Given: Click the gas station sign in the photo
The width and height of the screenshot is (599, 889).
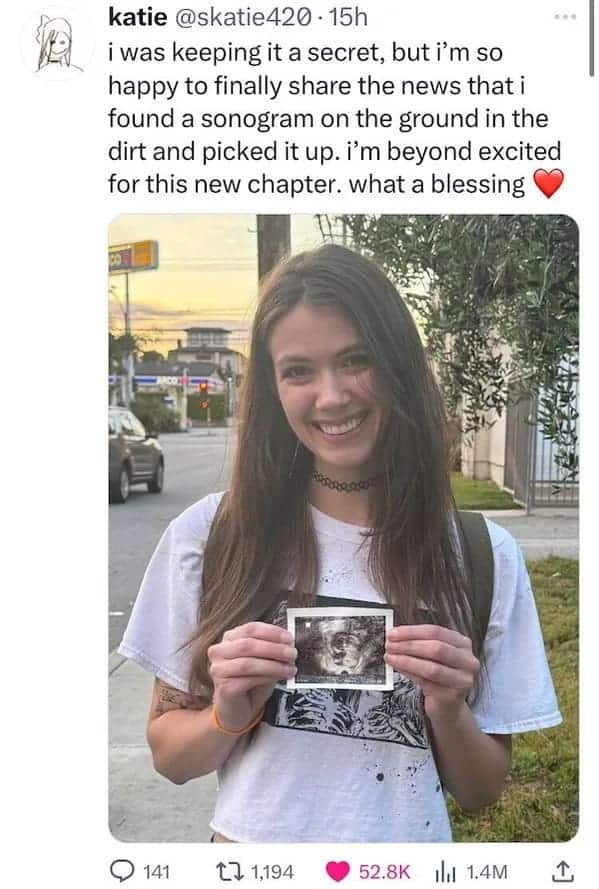Looking at the screenshot, I should tap(134, 256).
